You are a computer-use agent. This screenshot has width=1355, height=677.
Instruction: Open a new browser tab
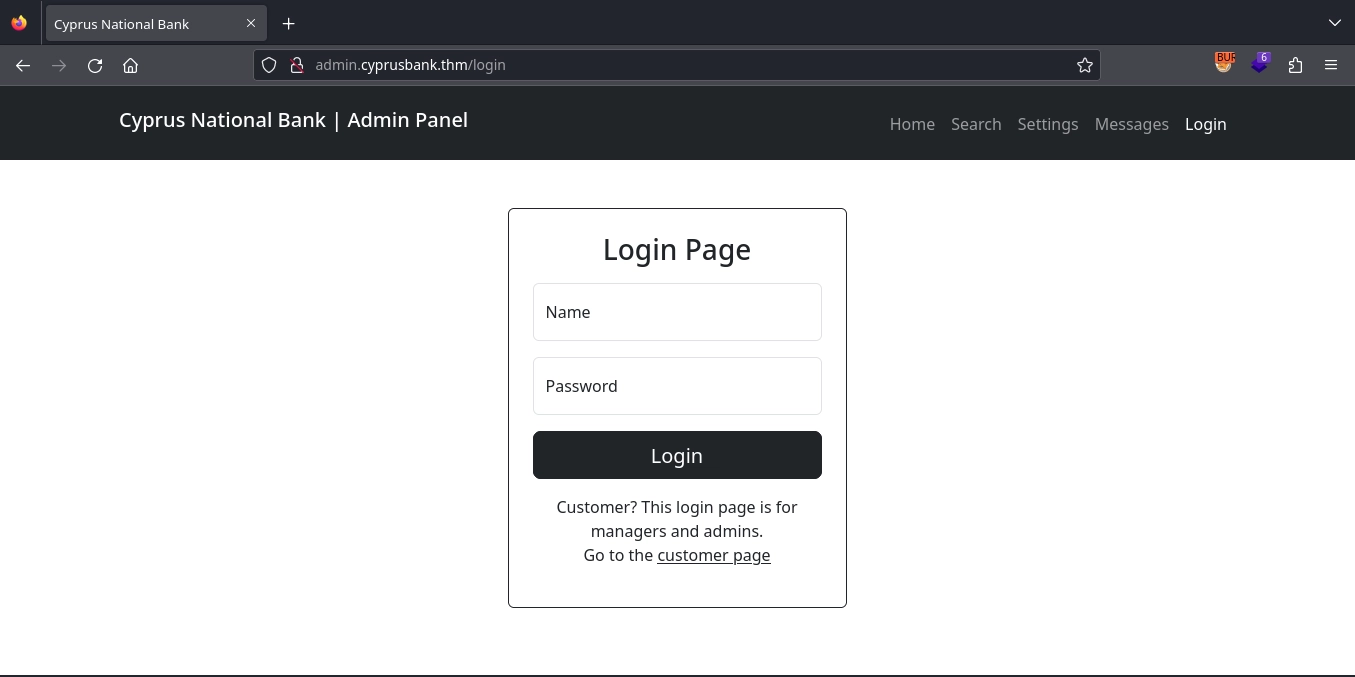288,23
